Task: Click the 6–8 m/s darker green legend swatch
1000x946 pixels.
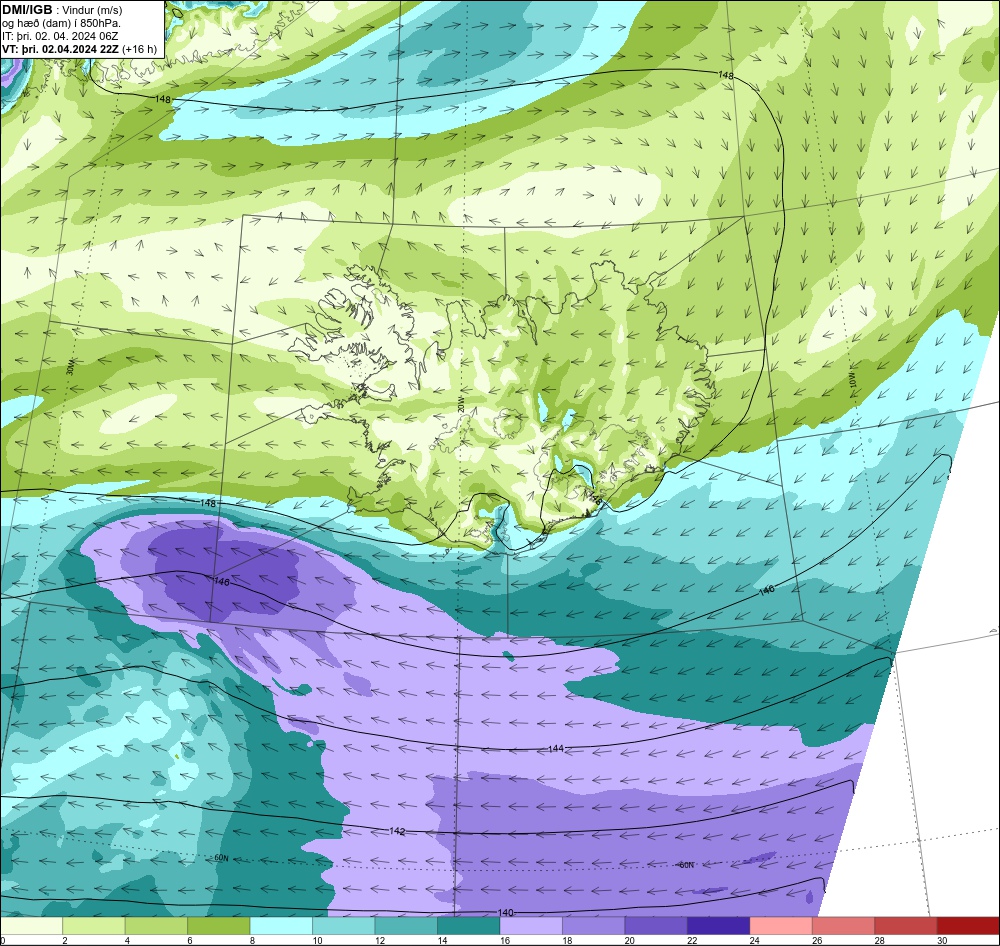Action: (x=219, y=926)
